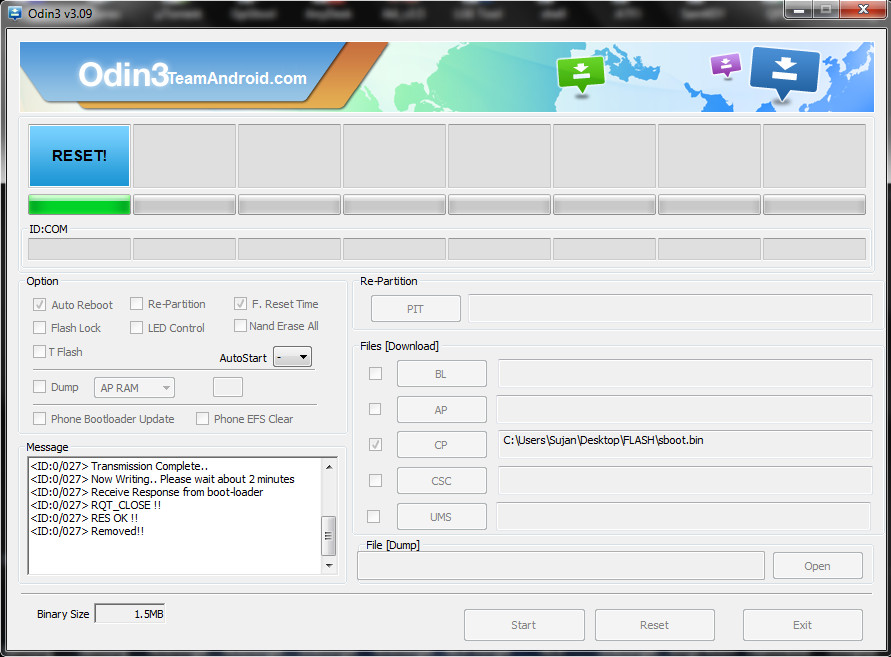Click the CP file path field with sboot.bin
This screenshot has height=657, width=891.
(685, 444)
